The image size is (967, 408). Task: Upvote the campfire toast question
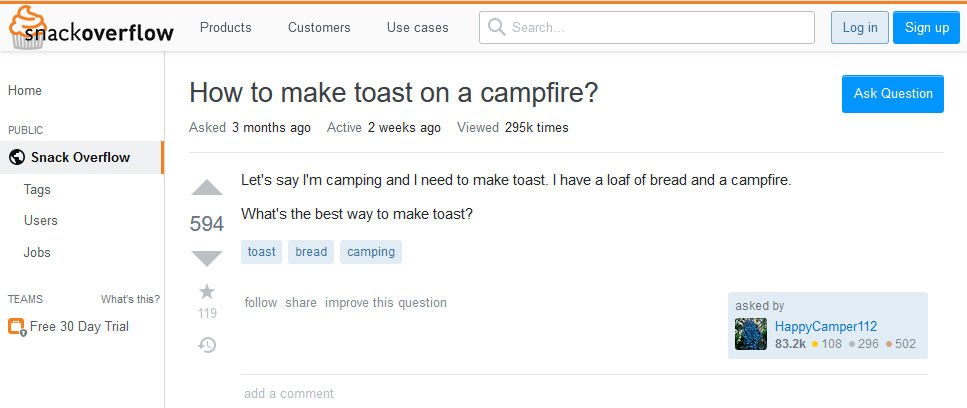207,188
